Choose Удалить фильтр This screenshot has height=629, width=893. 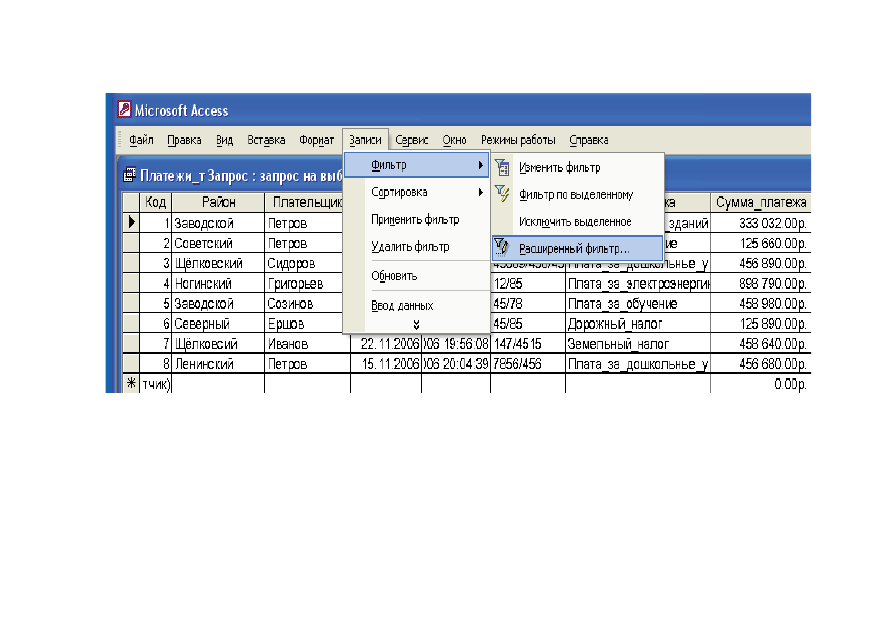tap(416, 247)
